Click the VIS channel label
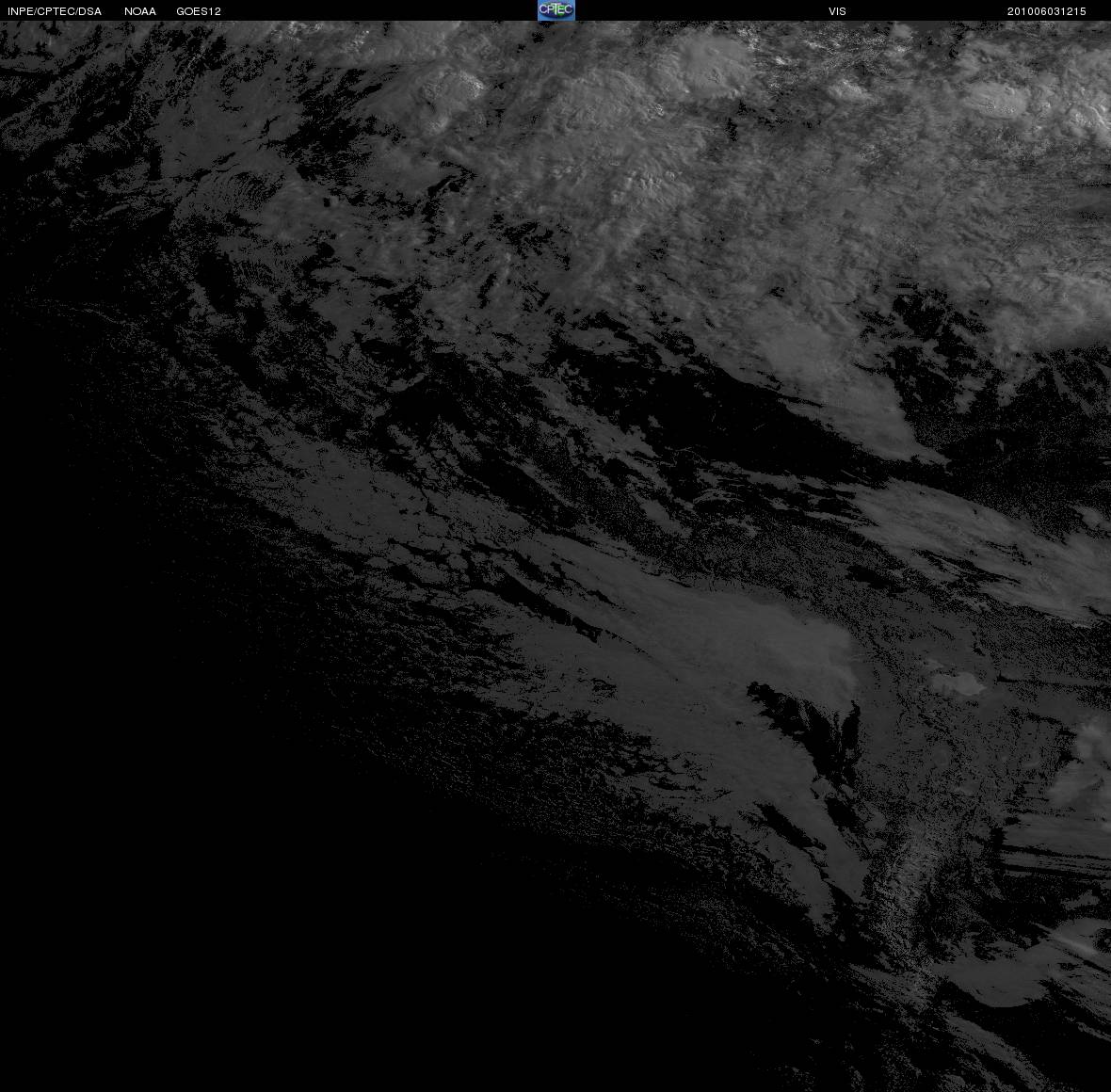The width and height of the screenshot is (1111, 1092). click(837, 11)
